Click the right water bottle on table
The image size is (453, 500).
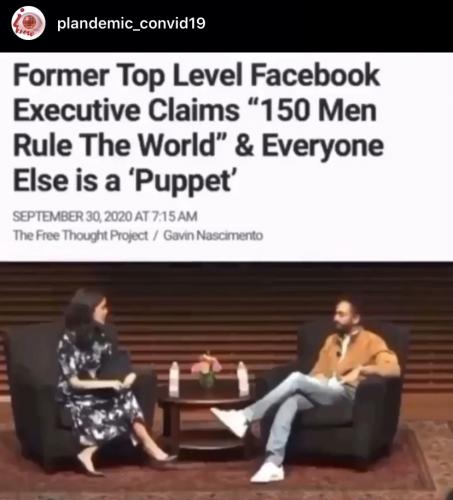(243, 379)
